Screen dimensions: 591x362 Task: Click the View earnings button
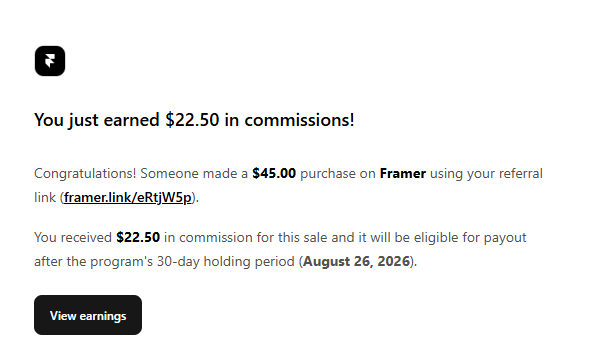click(x=88, y=315)
